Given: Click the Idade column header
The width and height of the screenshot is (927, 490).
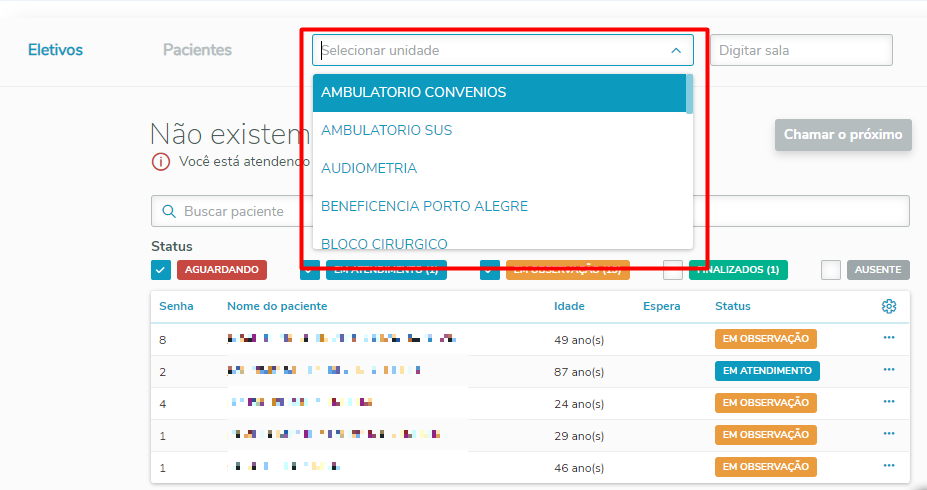Looking at the screenshot, I should [x=569, y=306].
